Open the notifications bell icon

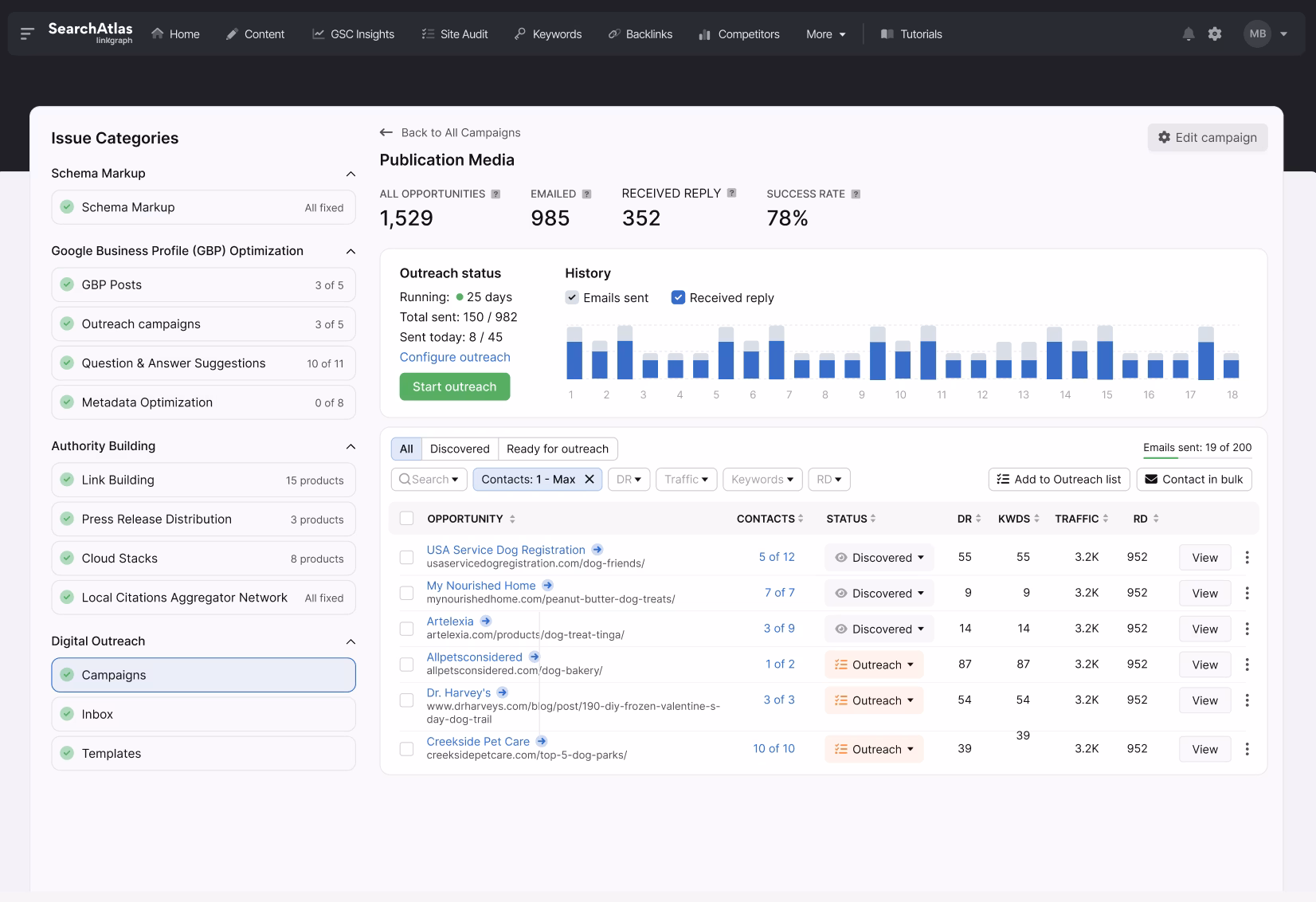pos(1188,34)
